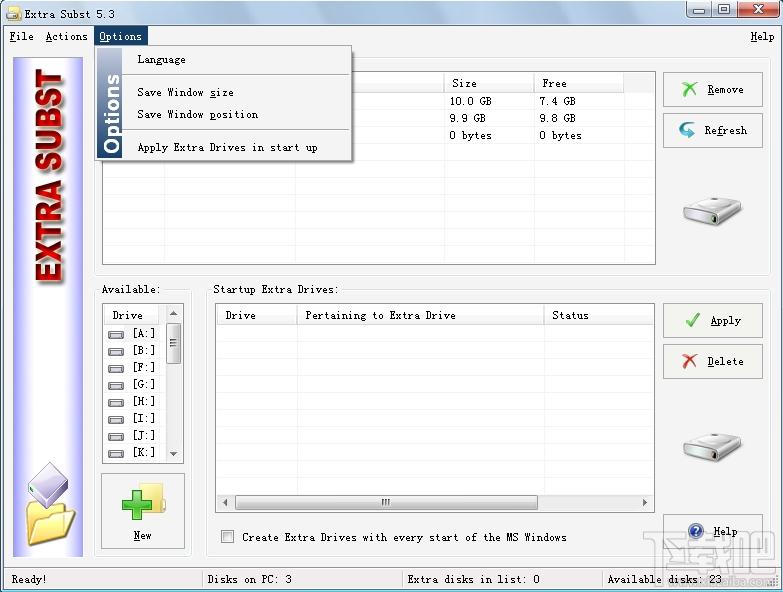Select drive icon for [K:]
Screen dimensions: 783x592
click(x=116, y=453)
